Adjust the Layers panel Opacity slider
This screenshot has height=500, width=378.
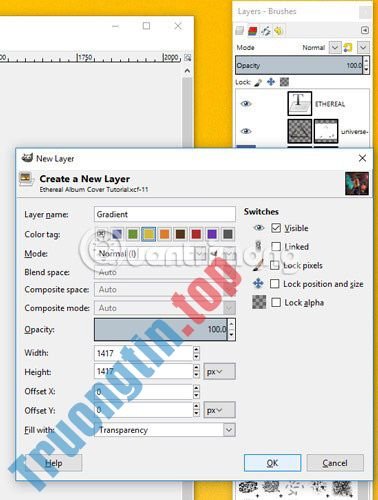tap(299, 65)
